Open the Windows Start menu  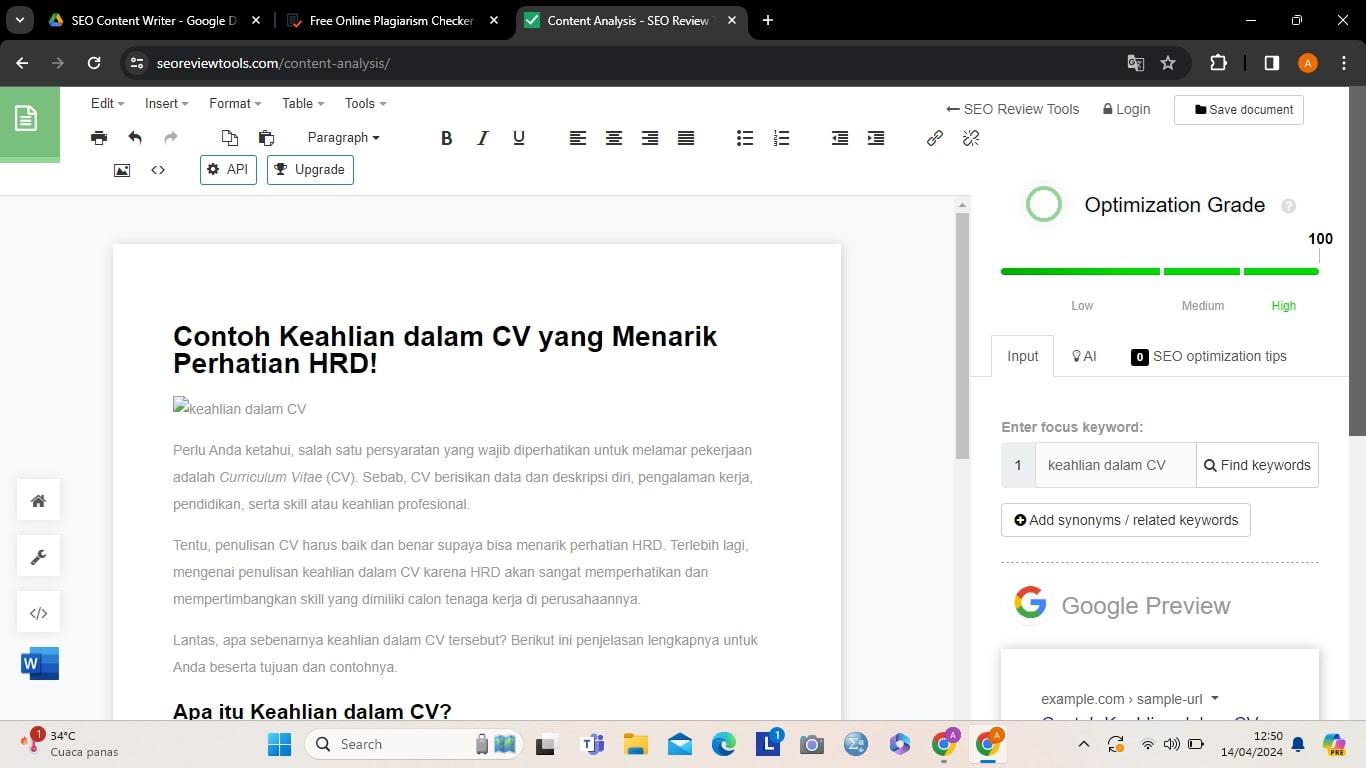click(279, 744)
